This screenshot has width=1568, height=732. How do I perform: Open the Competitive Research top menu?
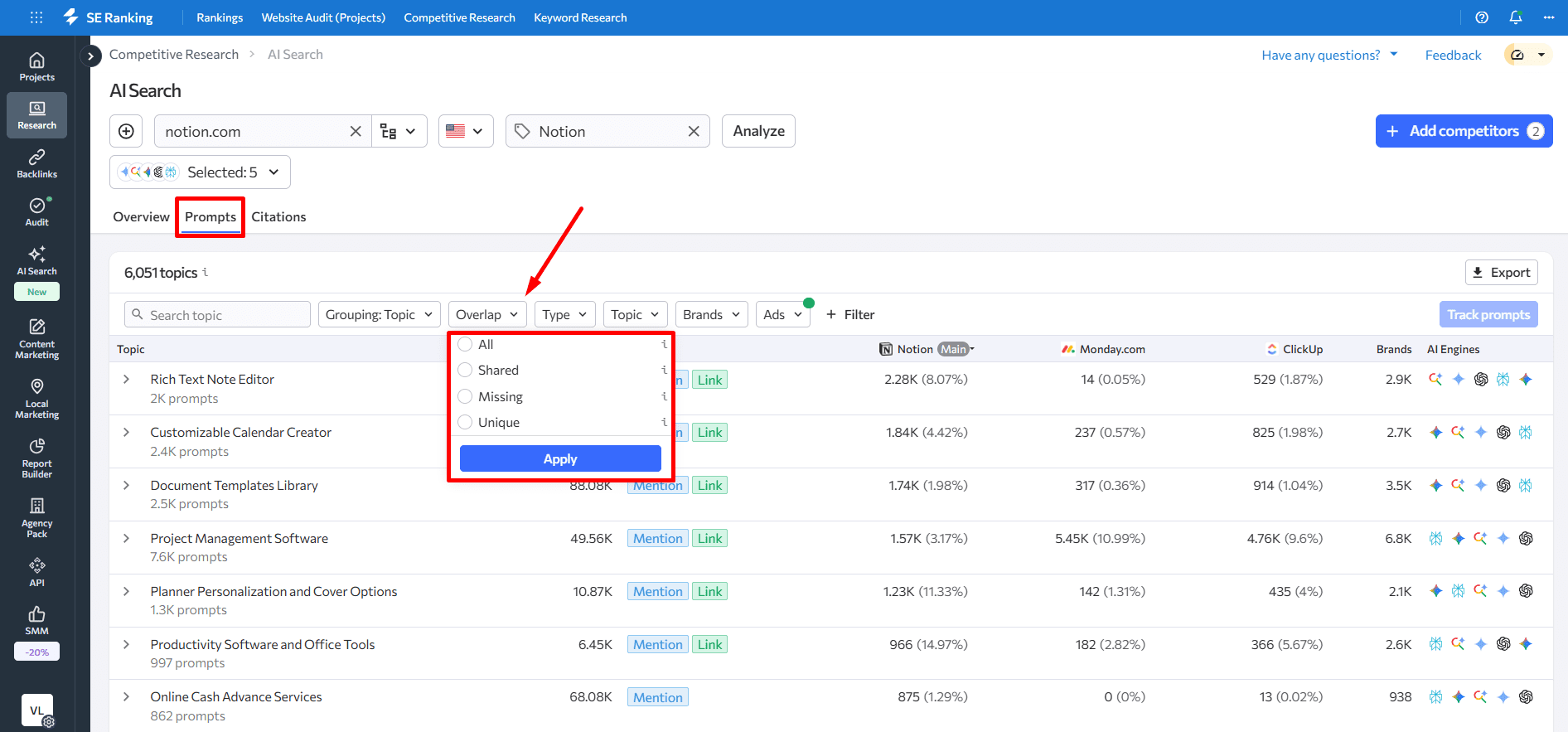(459, 17)
